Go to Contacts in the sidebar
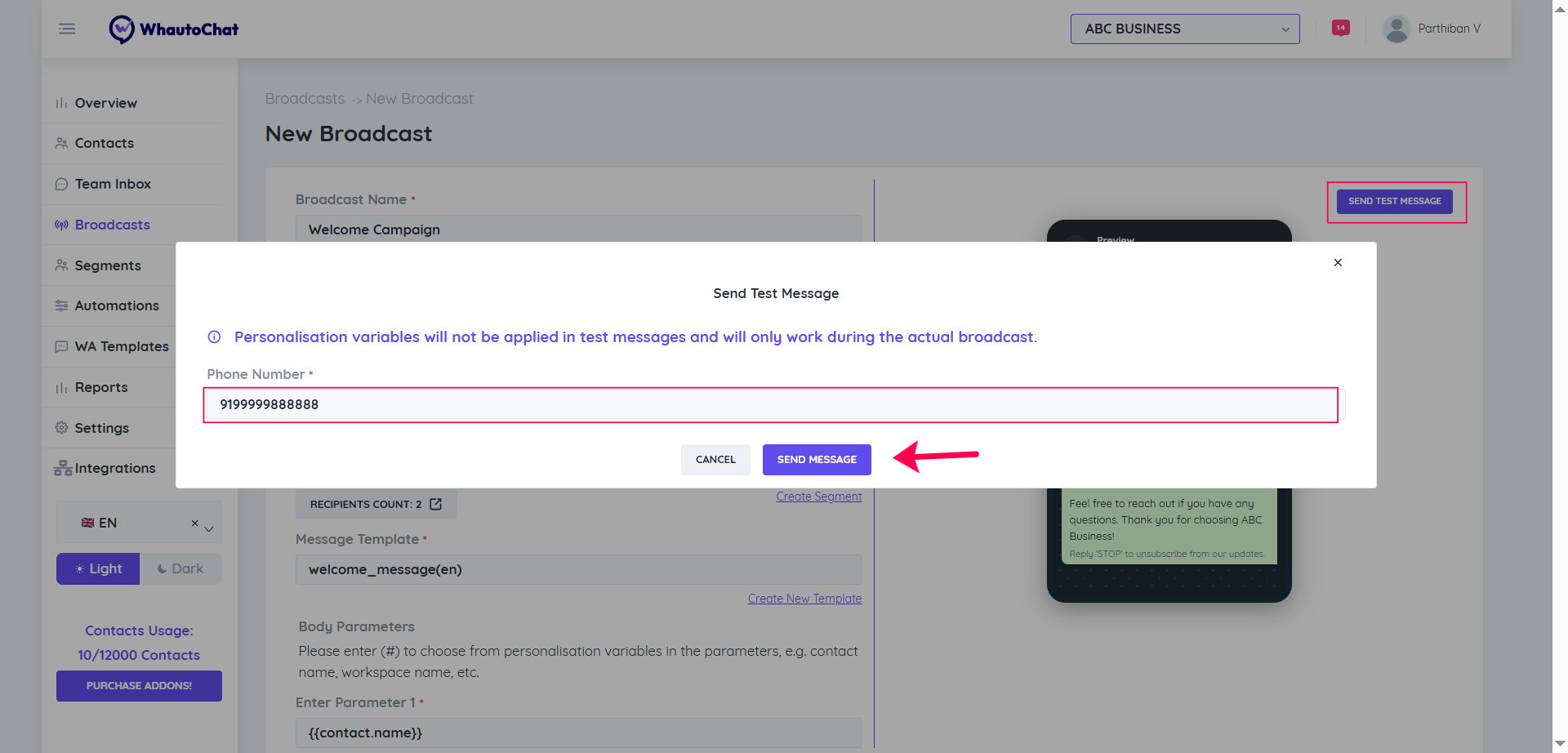 point(104,143)
